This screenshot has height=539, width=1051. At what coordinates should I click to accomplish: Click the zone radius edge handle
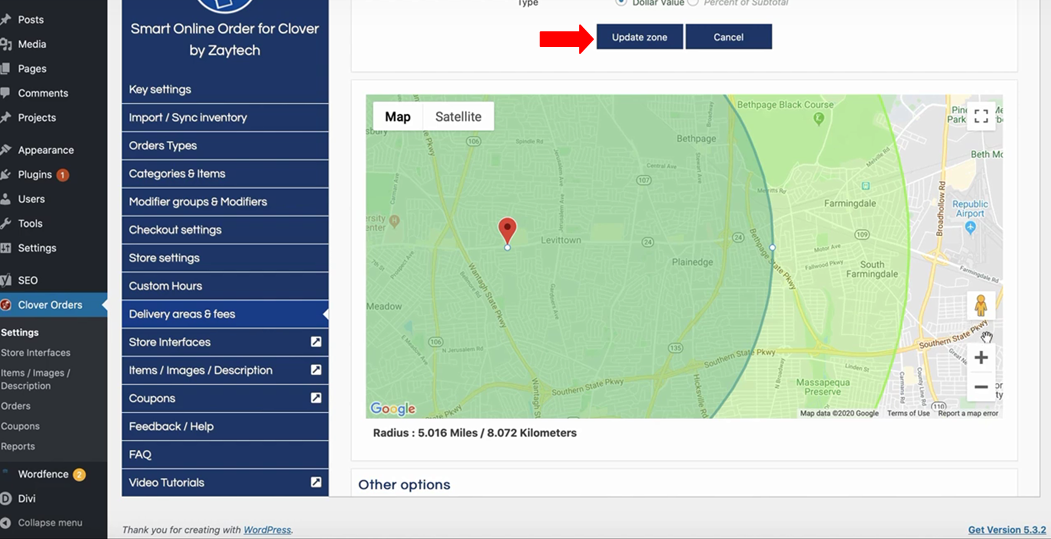coord(772,247)
